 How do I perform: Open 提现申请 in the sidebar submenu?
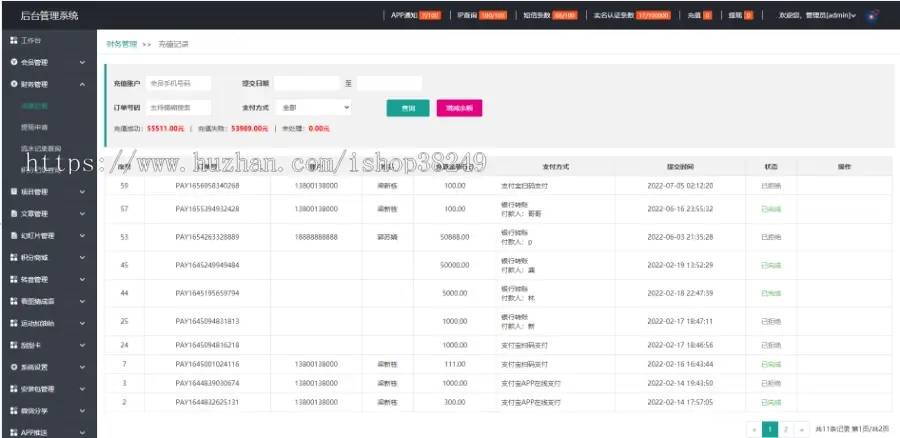[x=35, y=127]
